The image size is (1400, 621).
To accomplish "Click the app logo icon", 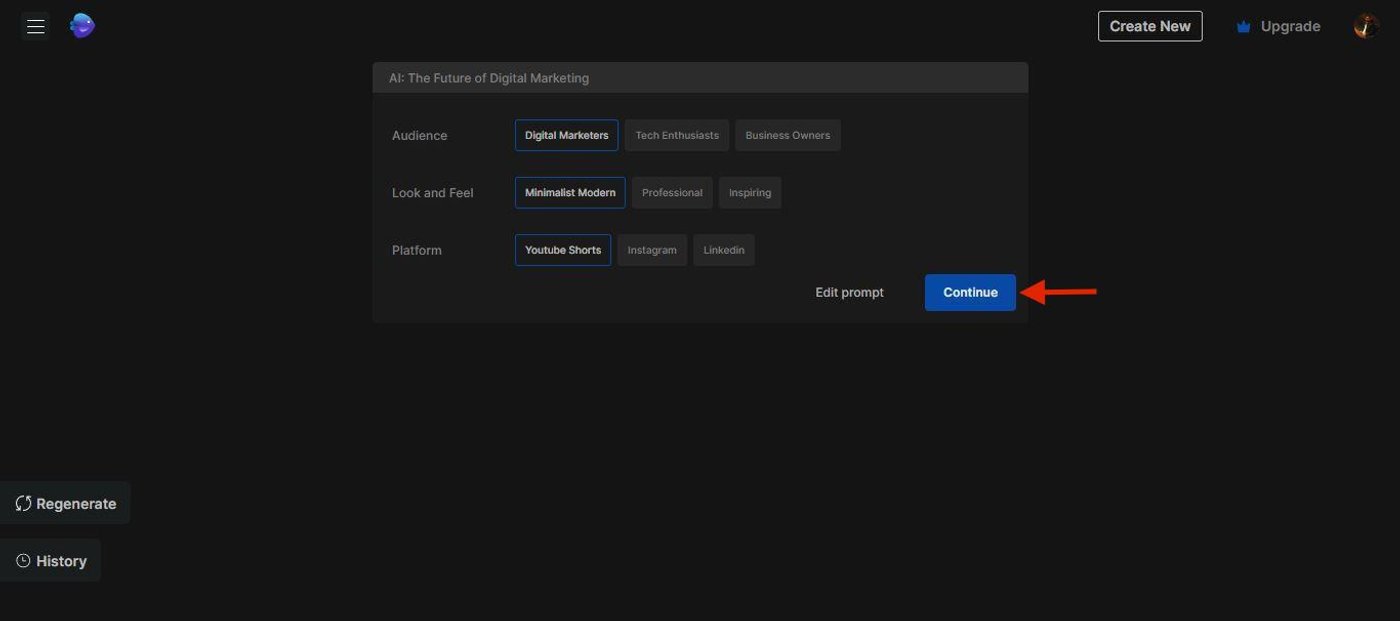I will [81, 25].
